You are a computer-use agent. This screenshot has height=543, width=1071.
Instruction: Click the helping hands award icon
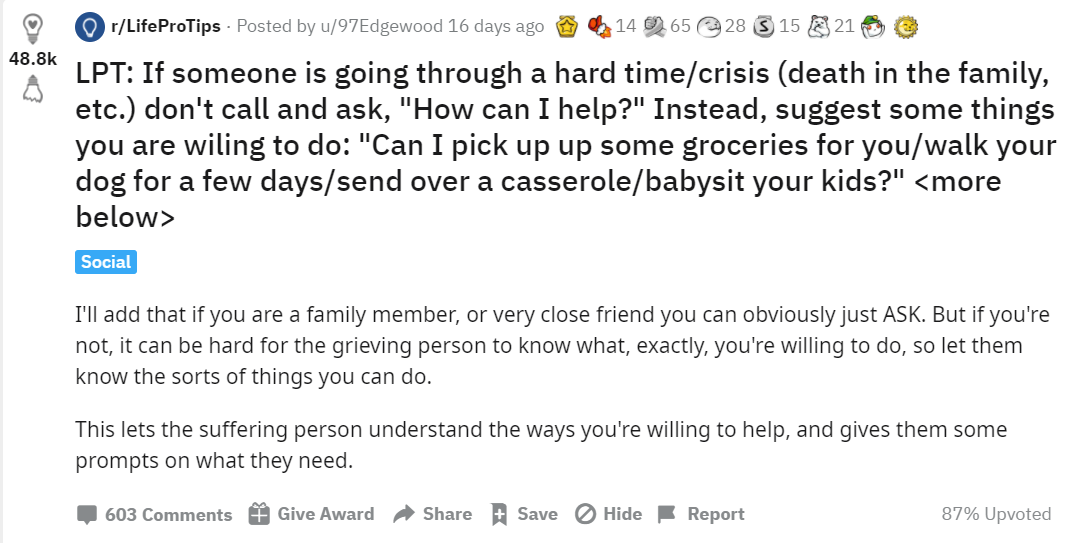[x=655, y=27]
